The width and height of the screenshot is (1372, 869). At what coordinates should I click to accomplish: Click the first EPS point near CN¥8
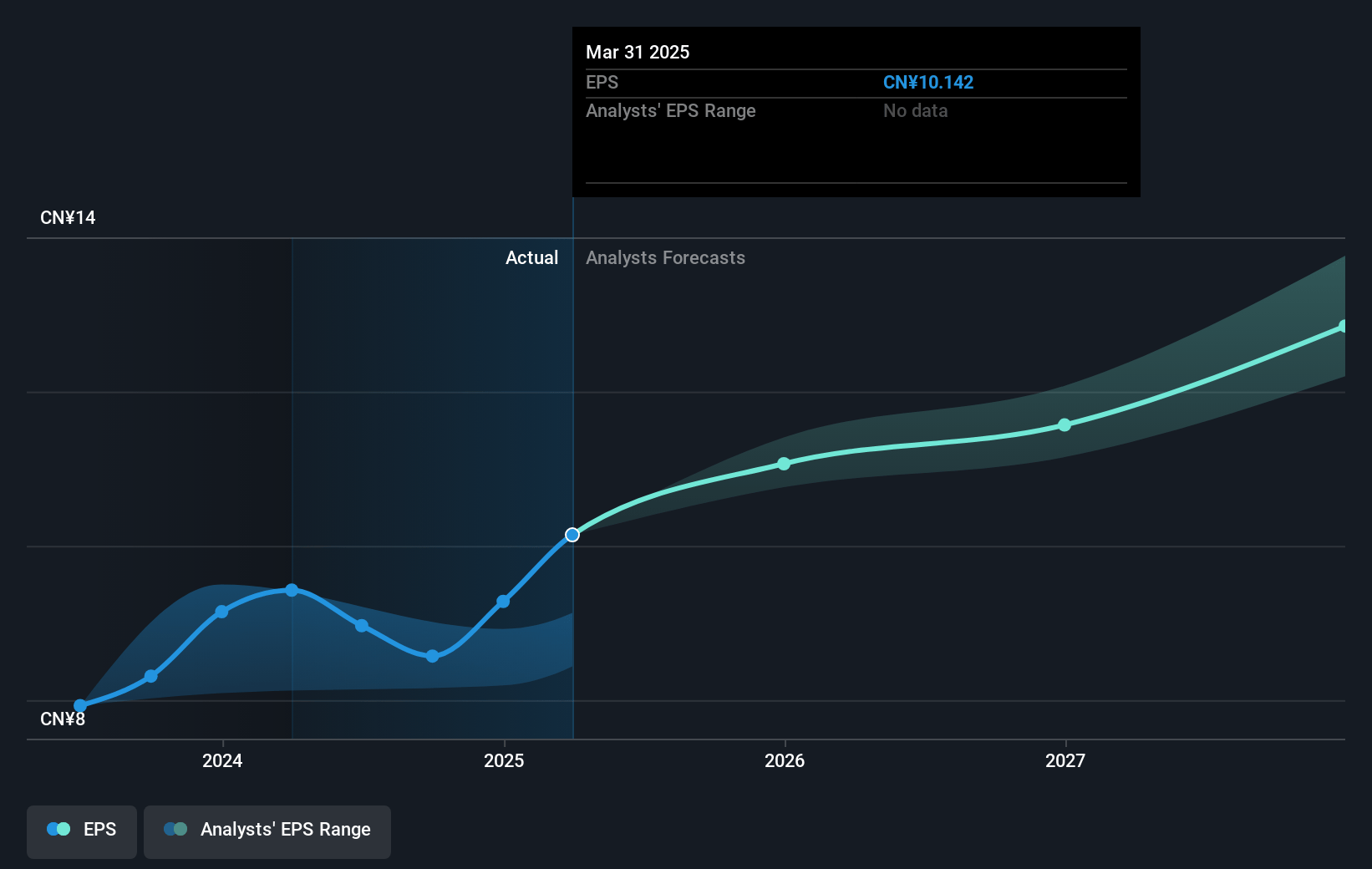point(80,706)
